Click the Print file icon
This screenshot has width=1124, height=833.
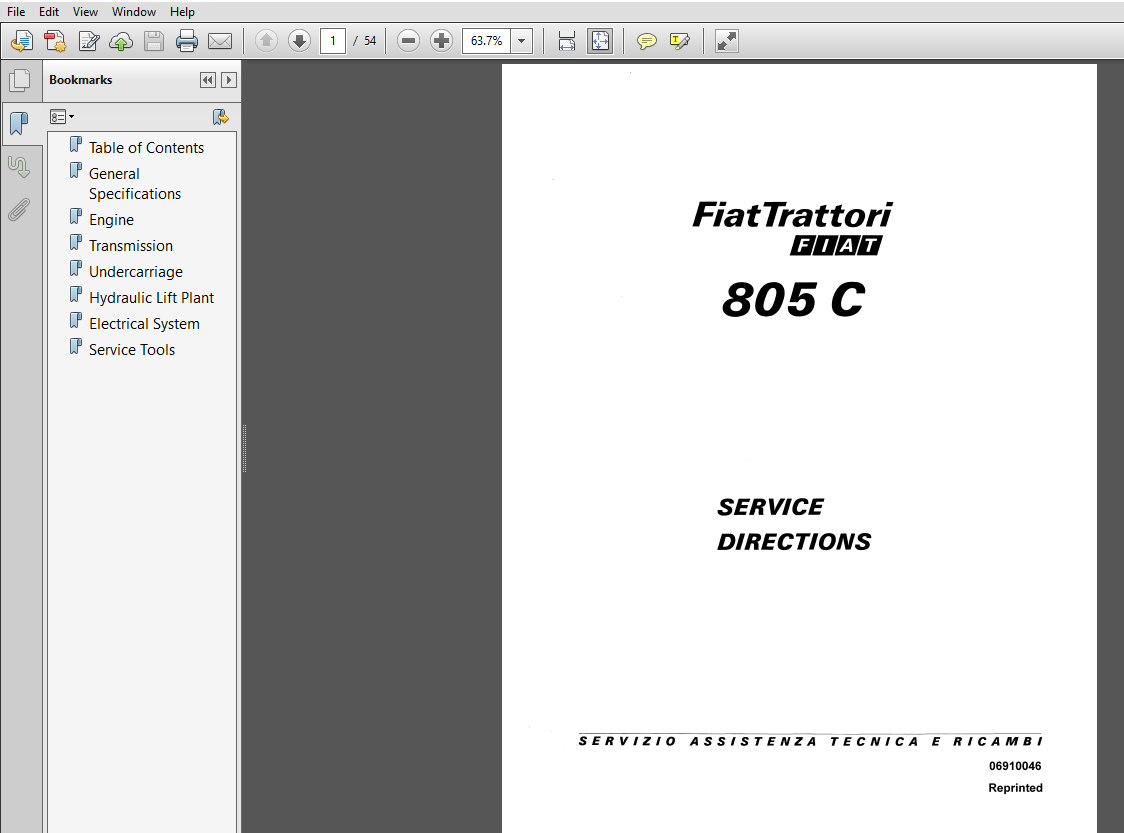point(187,41)
